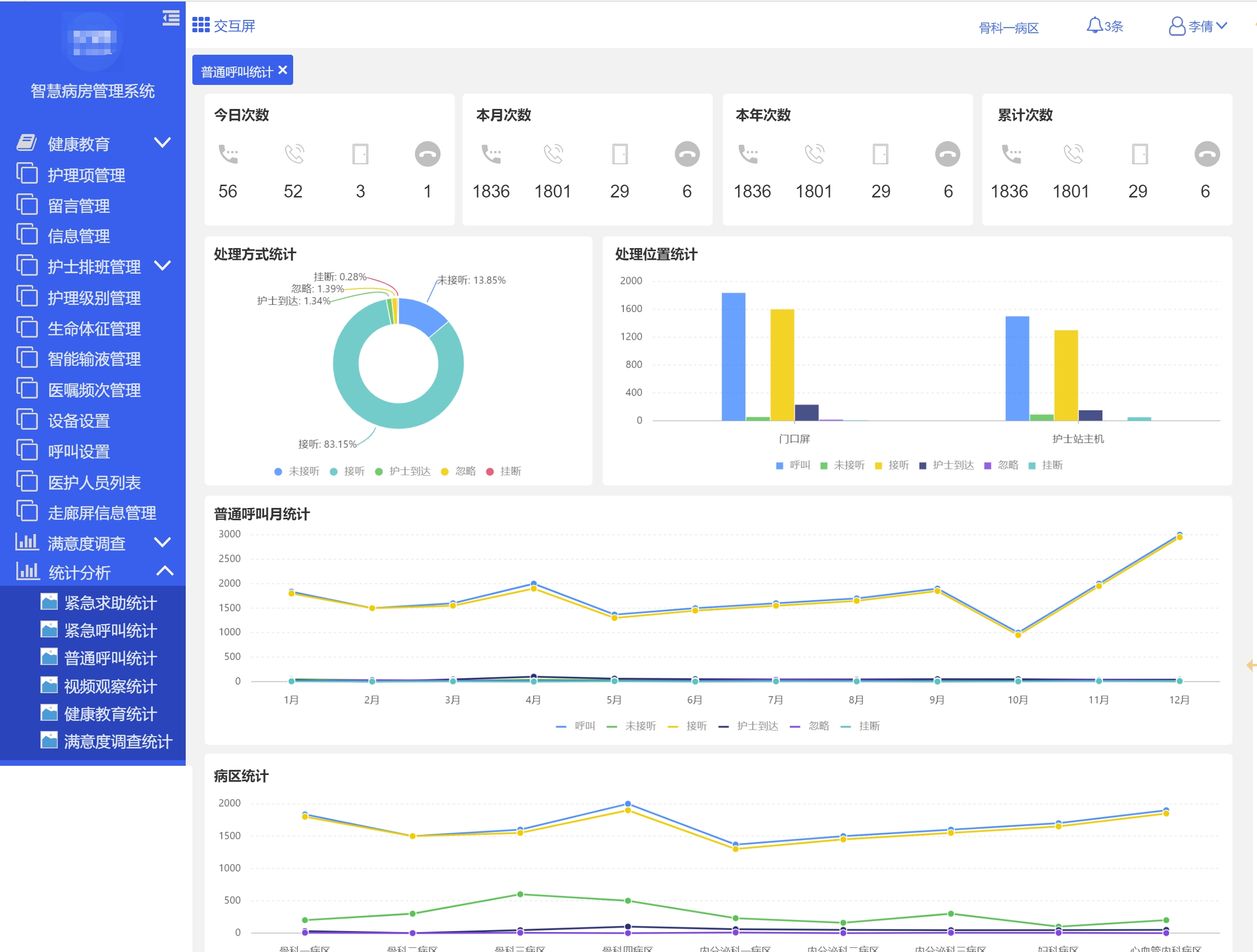The image size is (1257, 952).
Task: Toggle 忽略 in 处理位置统计 bar chart legend
Action: [1001, 466]
